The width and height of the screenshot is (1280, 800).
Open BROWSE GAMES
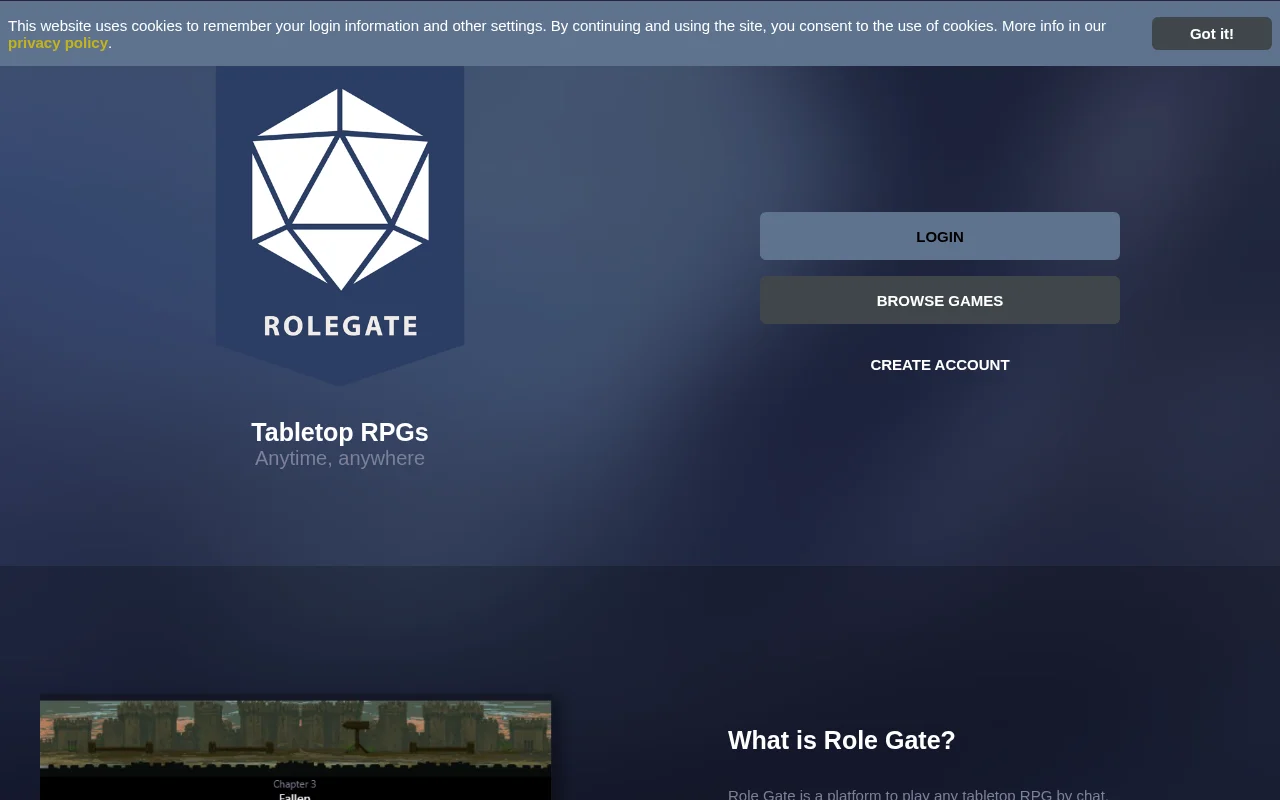[940, 300]
